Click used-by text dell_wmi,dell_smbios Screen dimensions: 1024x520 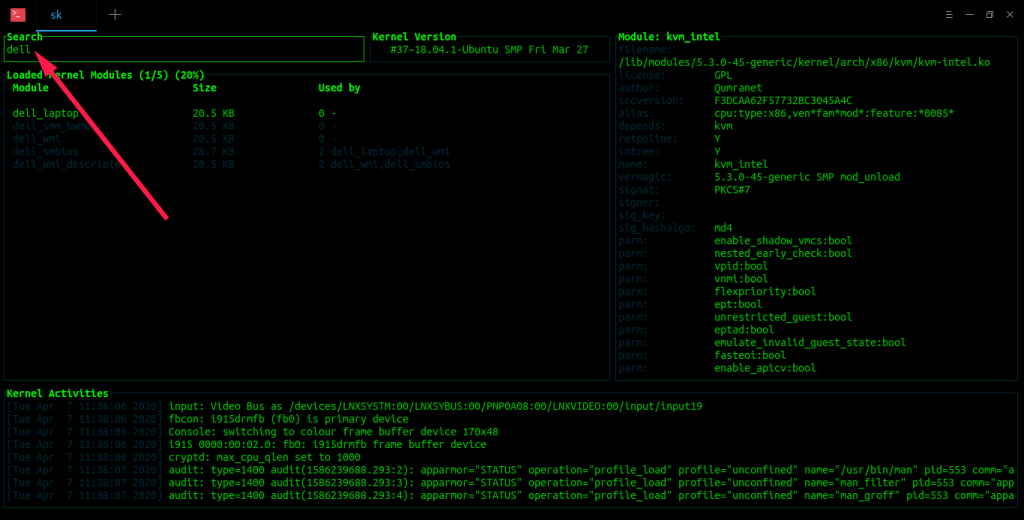coord(390,165)
